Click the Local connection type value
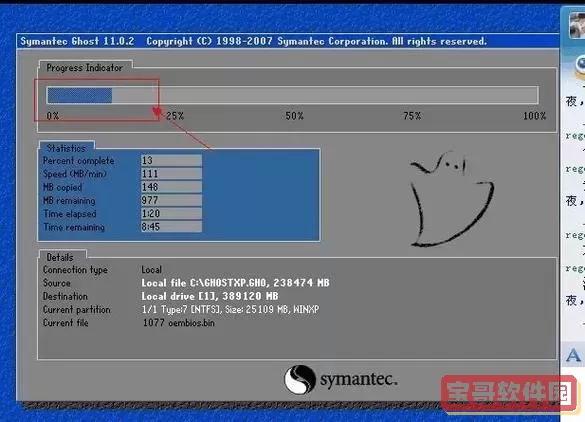Screen dimensions: 585x422 [151, 269]
